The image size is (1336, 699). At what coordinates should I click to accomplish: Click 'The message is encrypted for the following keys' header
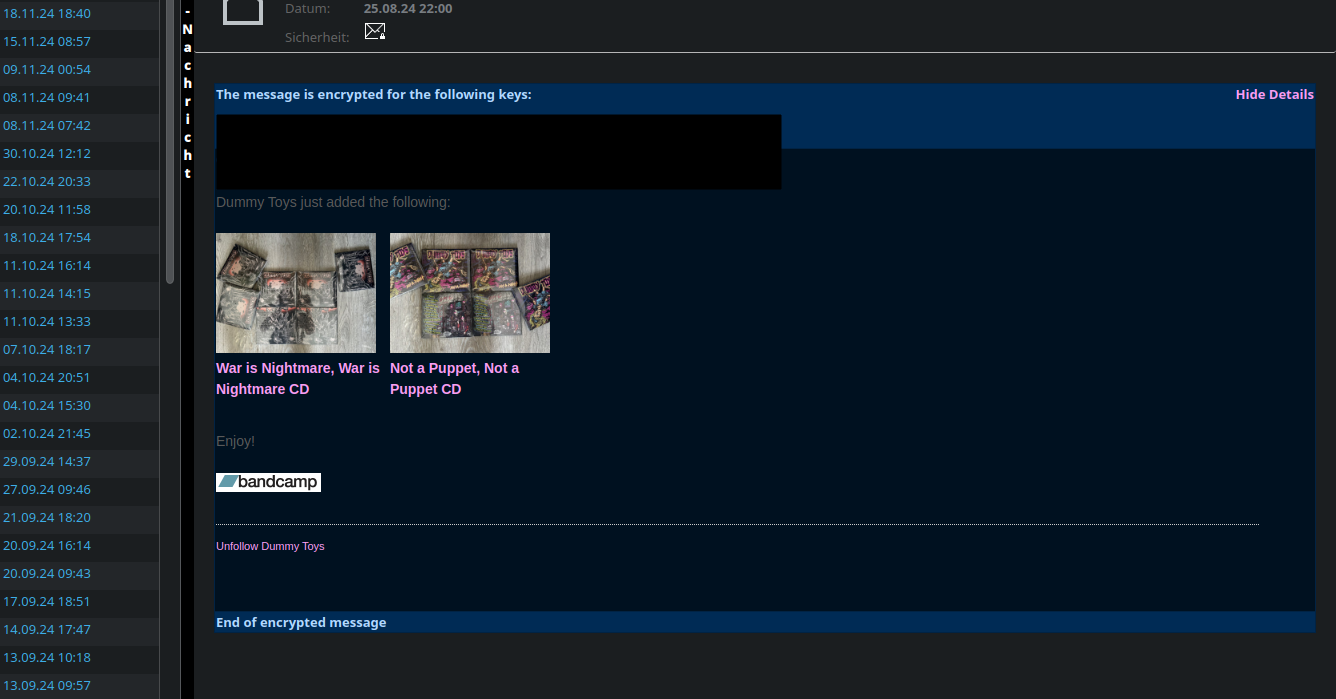[x=374, y=94]
